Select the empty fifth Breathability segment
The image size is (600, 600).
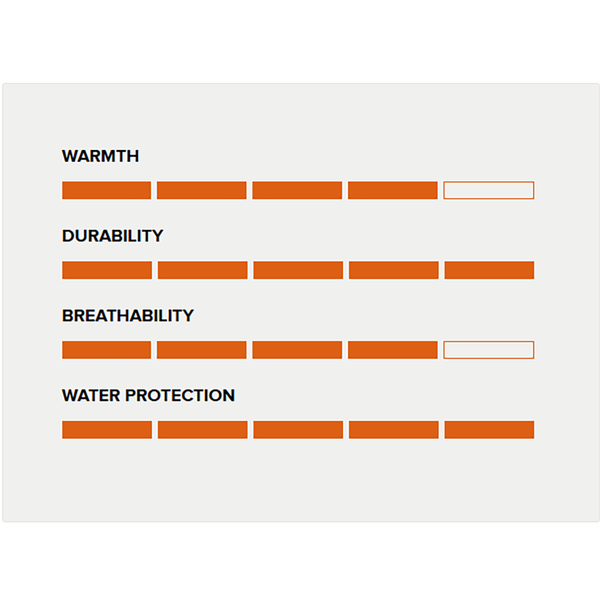489,350
